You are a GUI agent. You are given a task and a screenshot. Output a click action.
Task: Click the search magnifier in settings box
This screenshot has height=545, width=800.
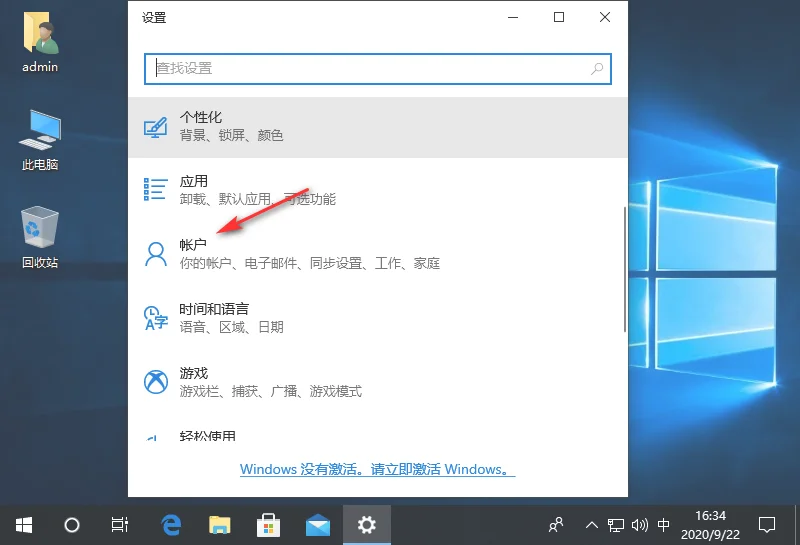[596, 68]
